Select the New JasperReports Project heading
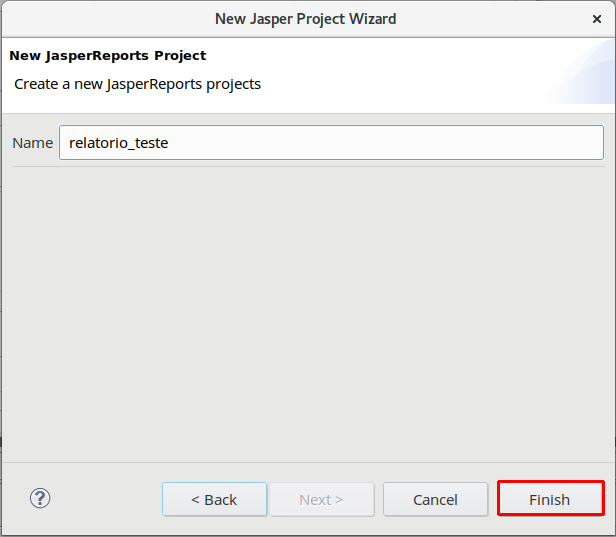Screen dimensions: 616x537 click(107, 56)
